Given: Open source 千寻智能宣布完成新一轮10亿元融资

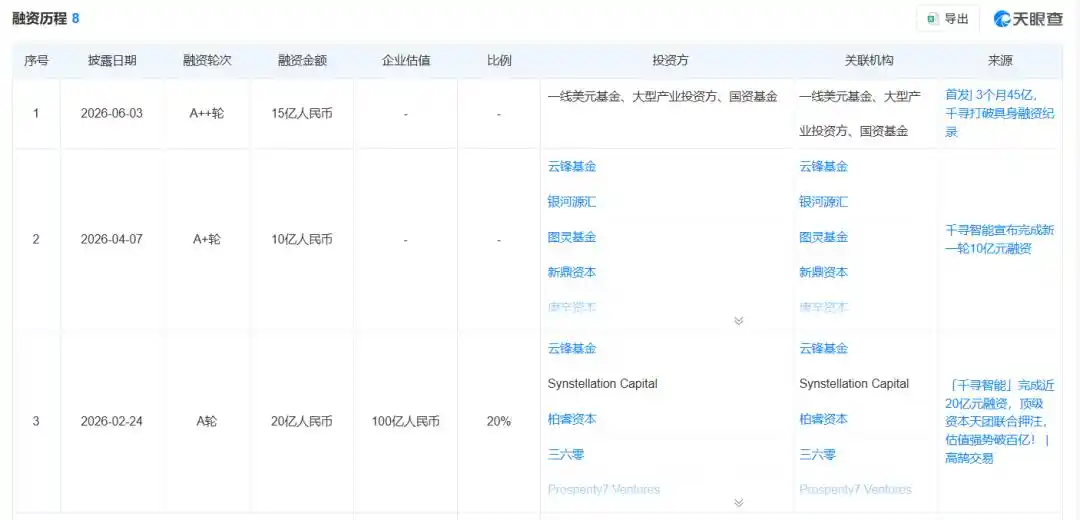Looking at the screenshot, I should (x=999, y=240).
